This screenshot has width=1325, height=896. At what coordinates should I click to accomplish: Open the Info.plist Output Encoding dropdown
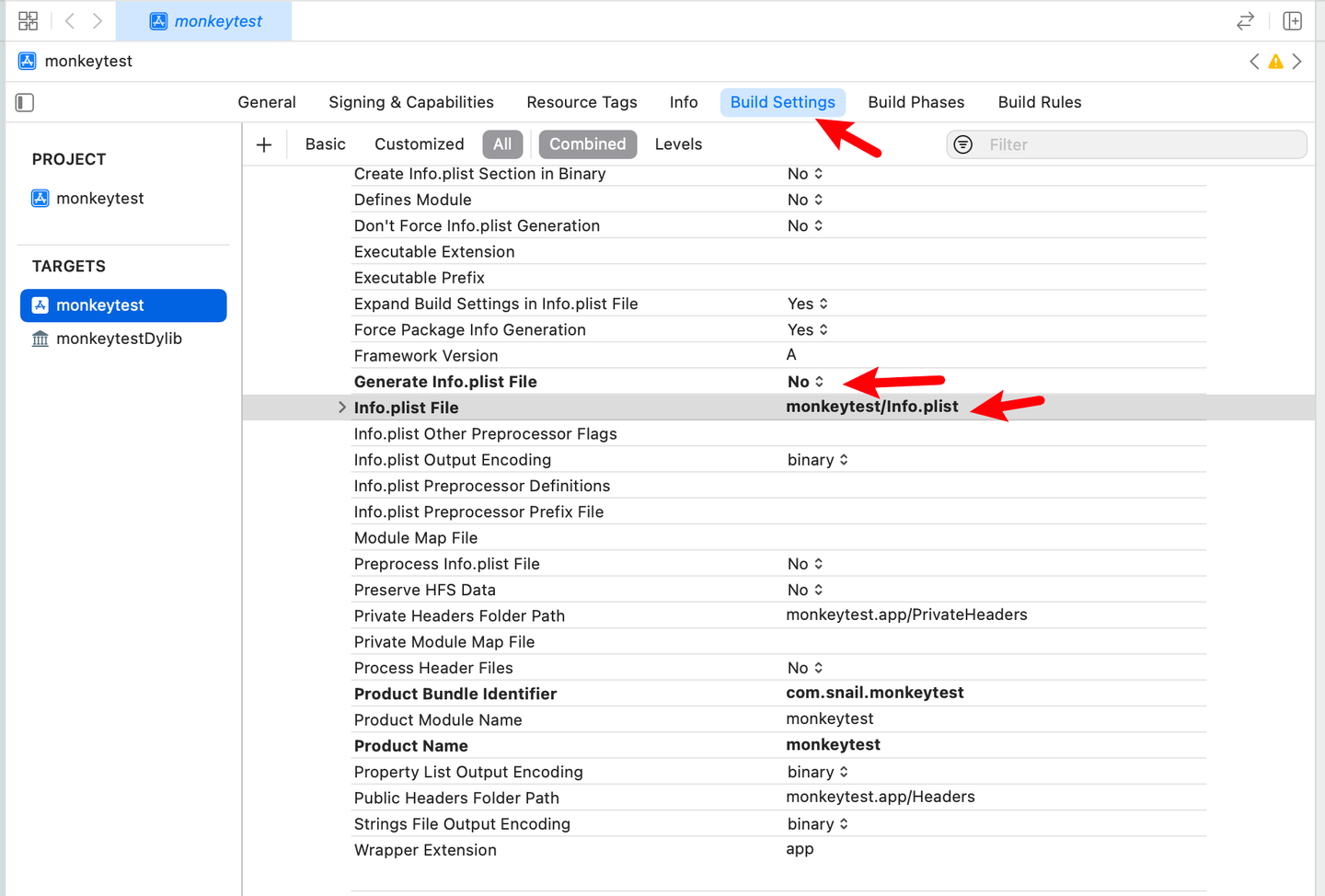pos(842,459)
